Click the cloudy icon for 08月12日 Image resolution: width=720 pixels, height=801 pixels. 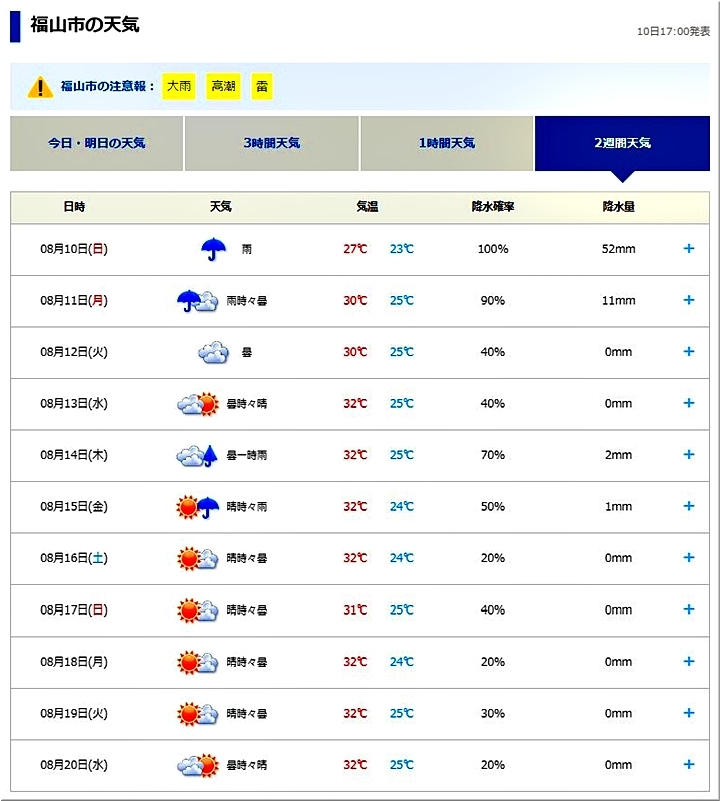(x=213, y=352)
